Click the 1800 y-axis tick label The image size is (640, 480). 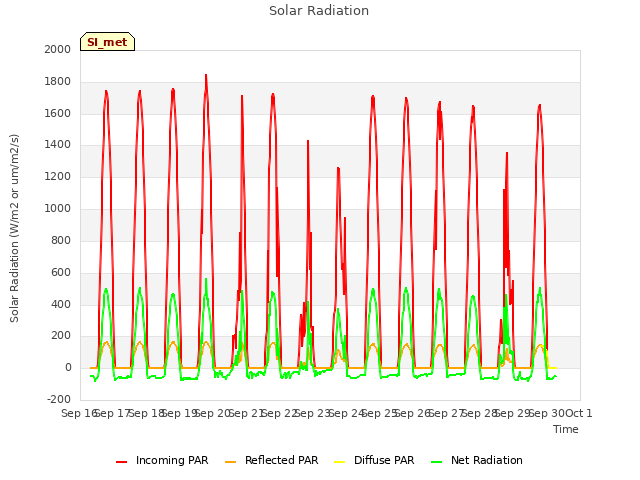(x=58, y=82)
